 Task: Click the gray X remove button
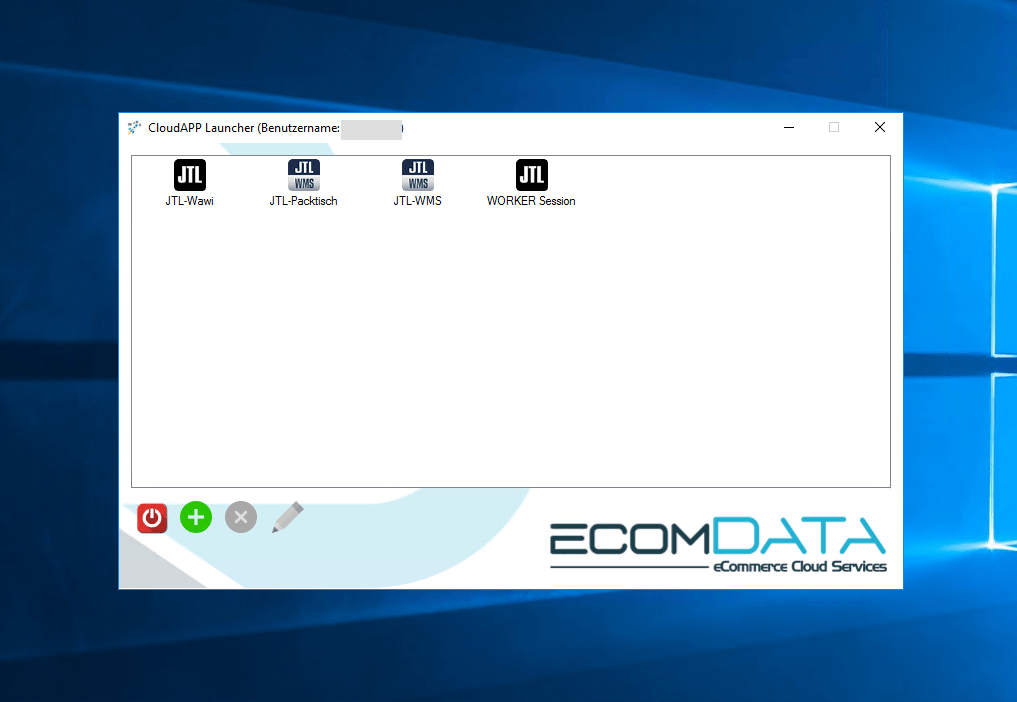coord(240,517)
